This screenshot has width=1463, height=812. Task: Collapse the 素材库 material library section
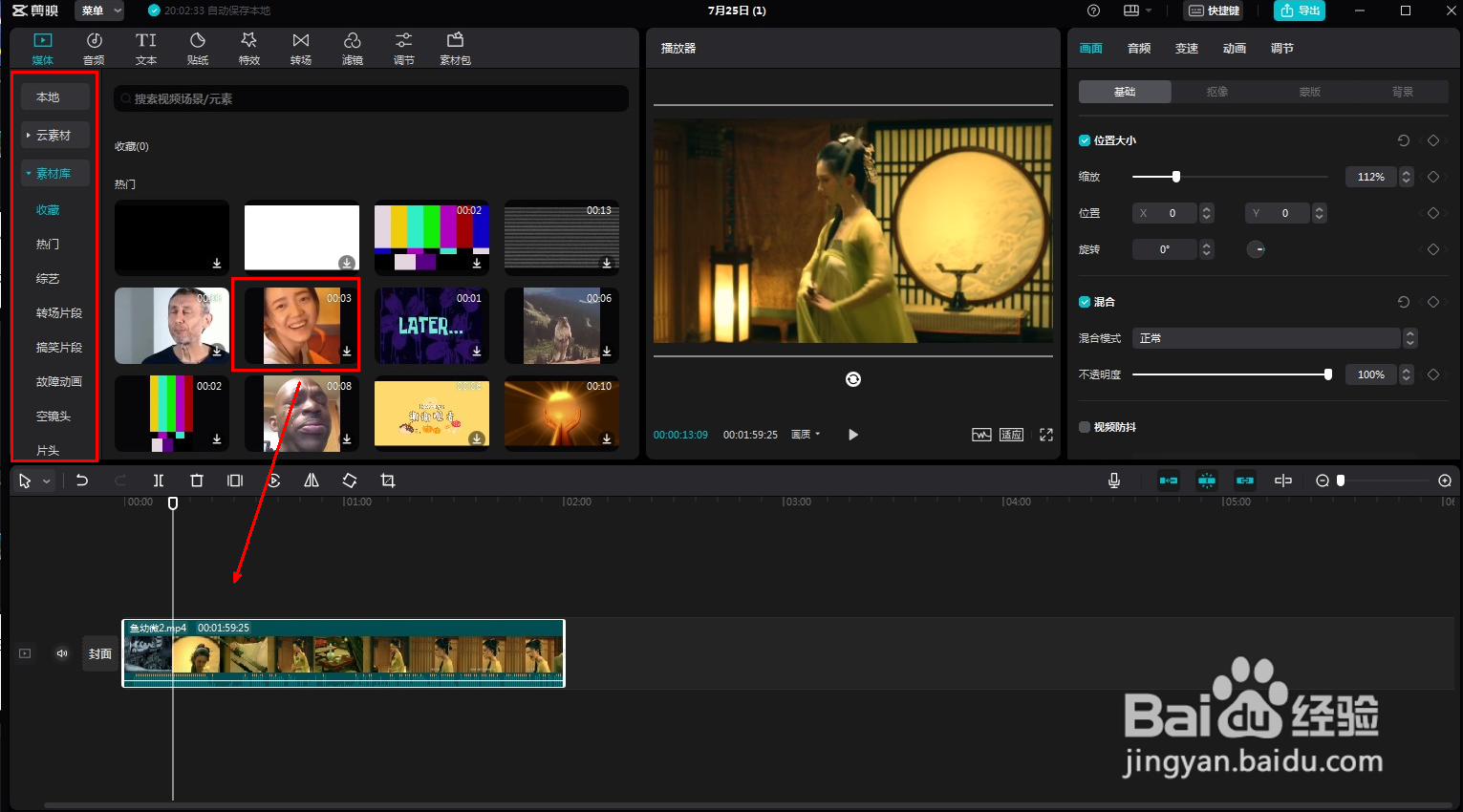click(55, 174)
